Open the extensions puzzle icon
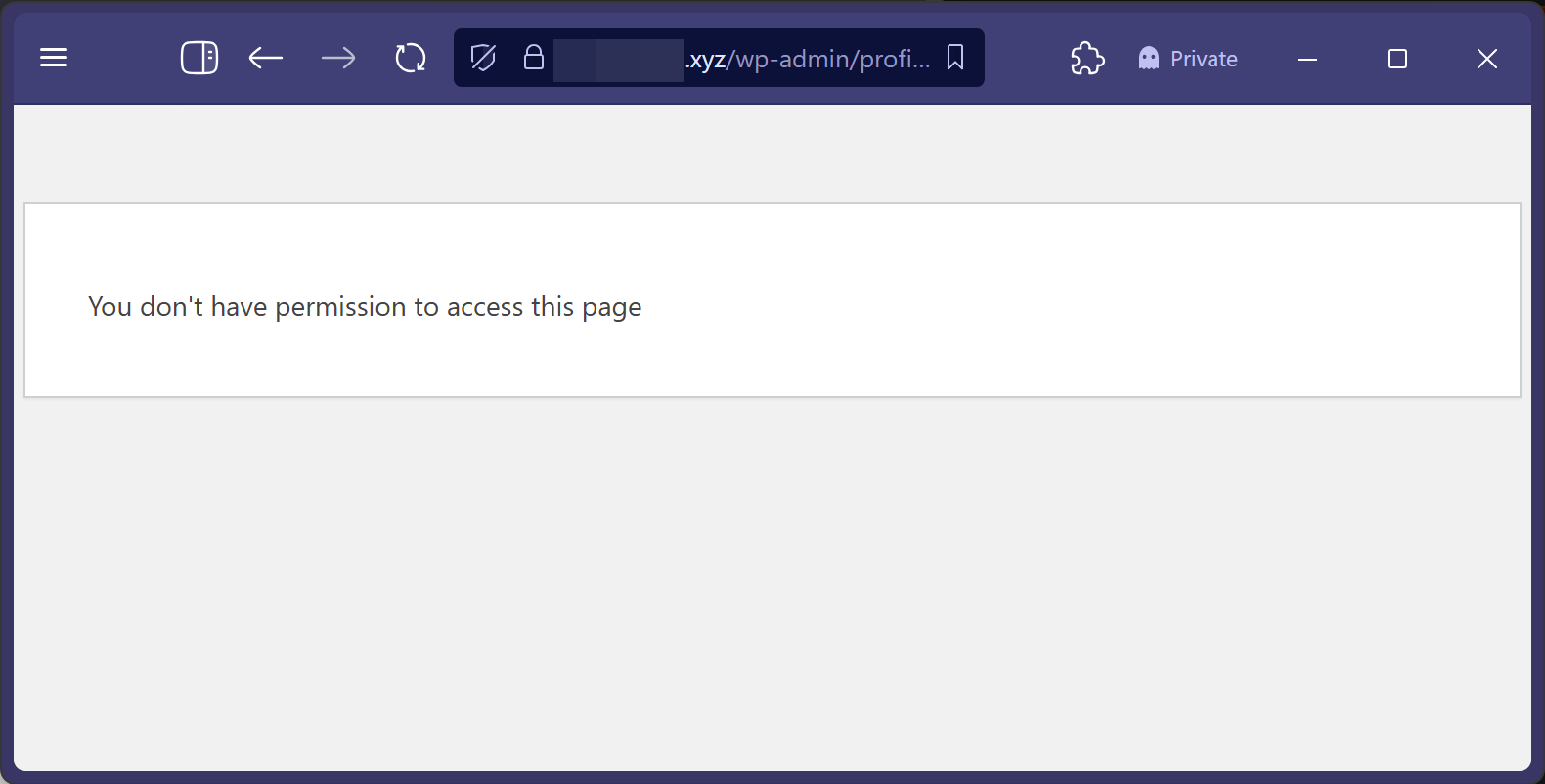 (1087, 59)
